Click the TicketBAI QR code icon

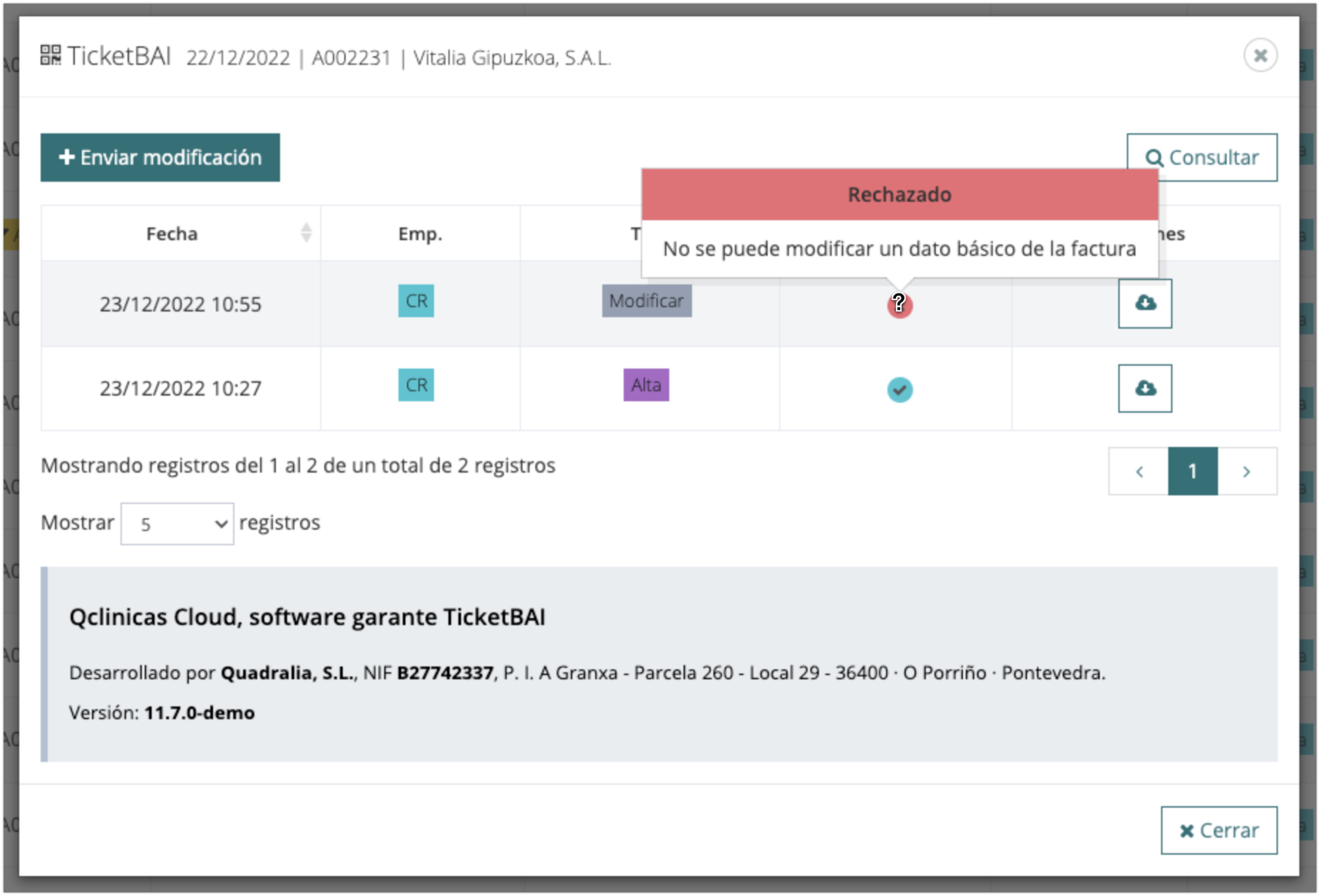click(x=51, y=56)
